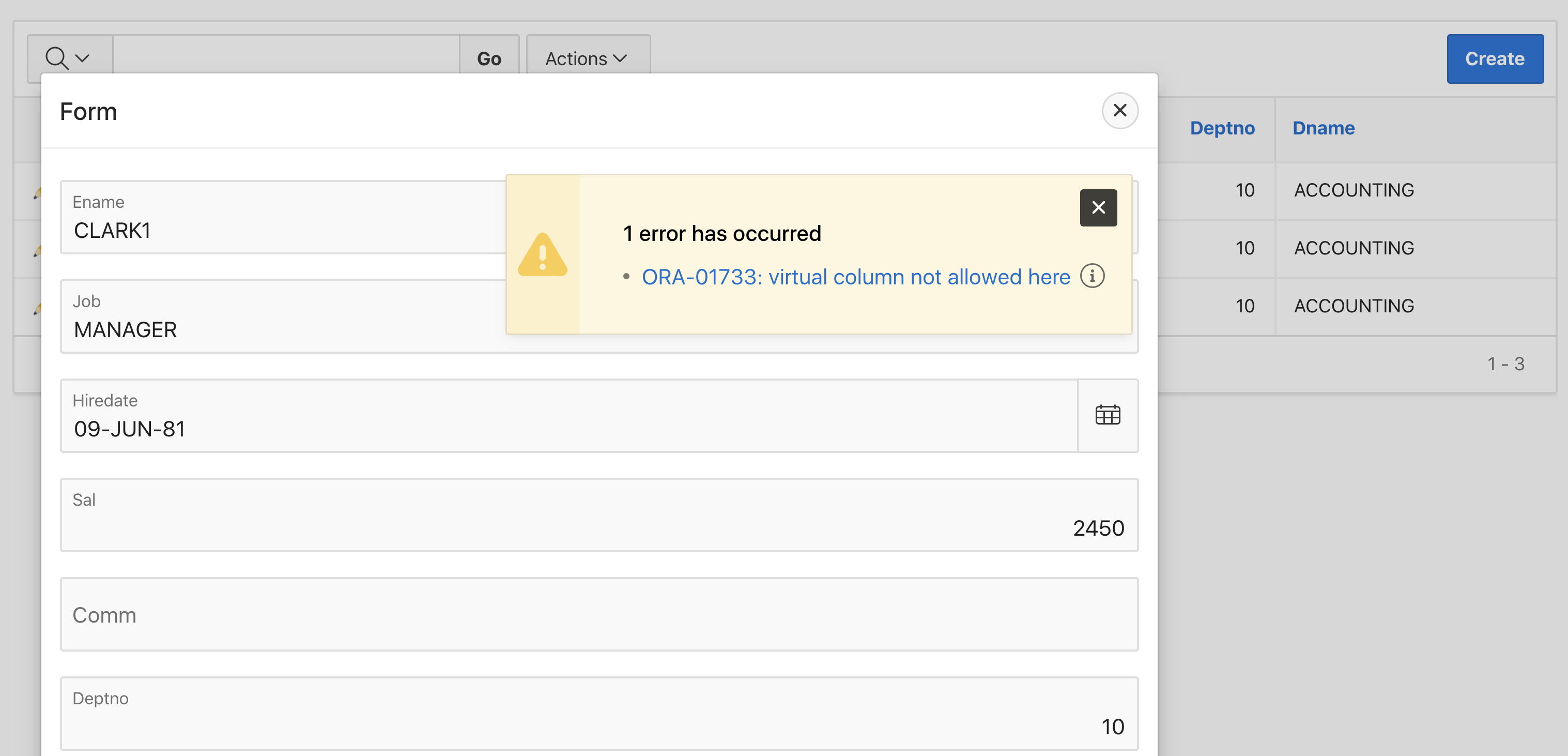The width and height of the screenshot is (1568, 756).
Task: Dismiss the error notification with X
Action: click(1098, 208)
